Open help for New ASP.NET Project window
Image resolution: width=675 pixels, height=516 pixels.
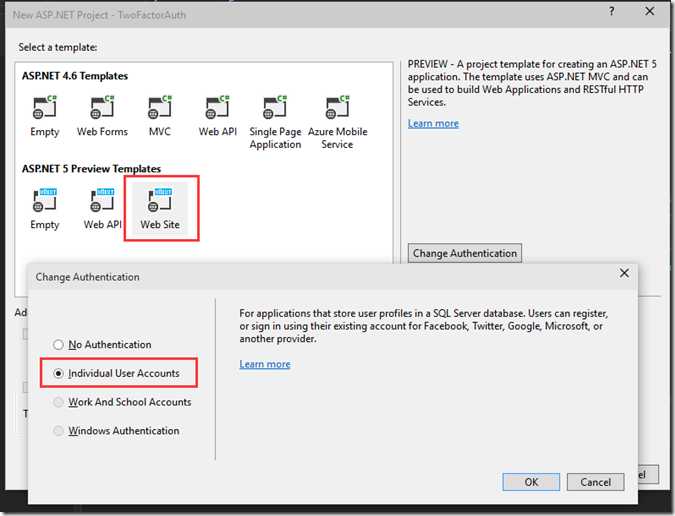612,12
